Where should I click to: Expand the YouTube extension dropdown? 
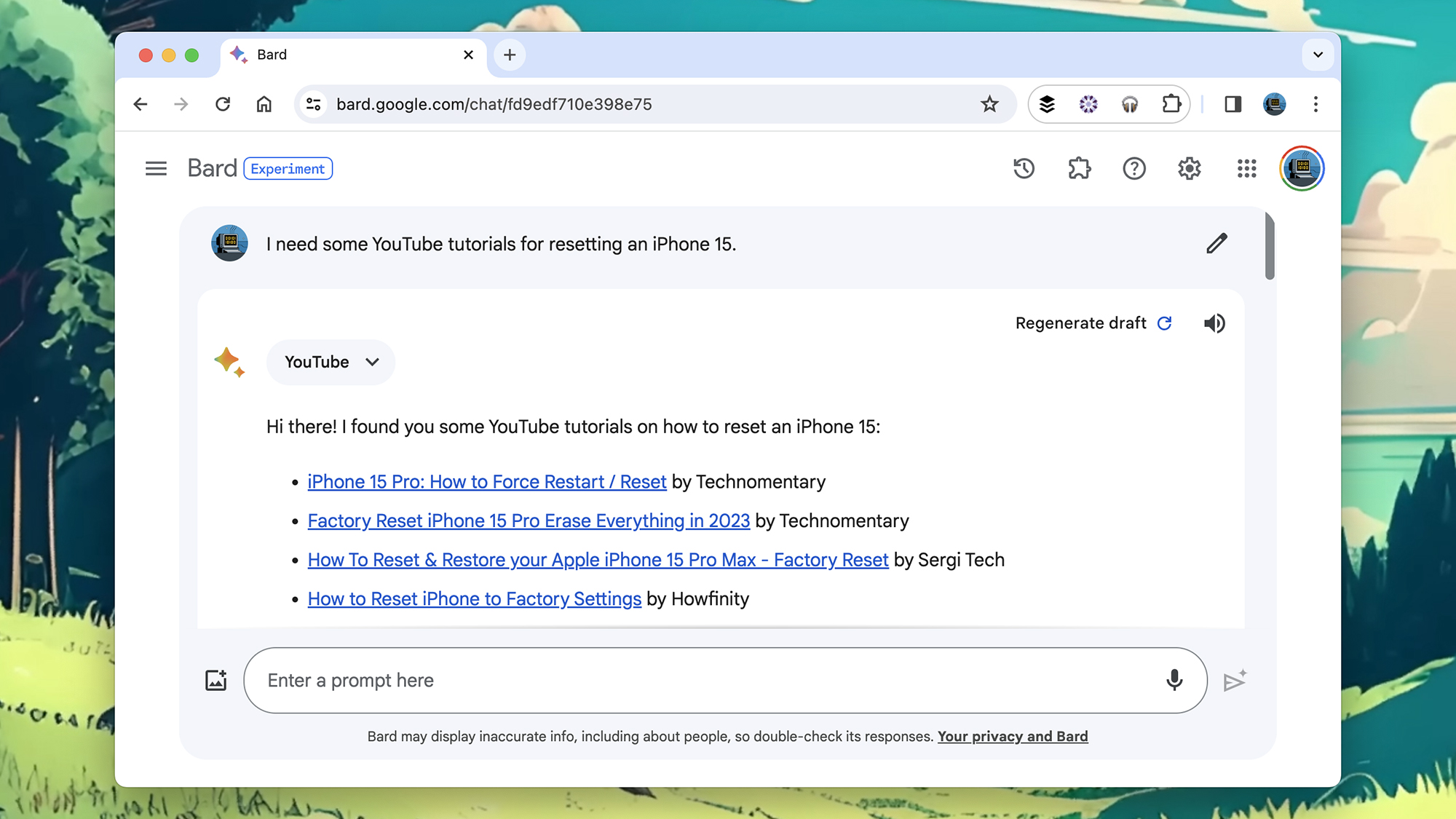tap(331, 362)
